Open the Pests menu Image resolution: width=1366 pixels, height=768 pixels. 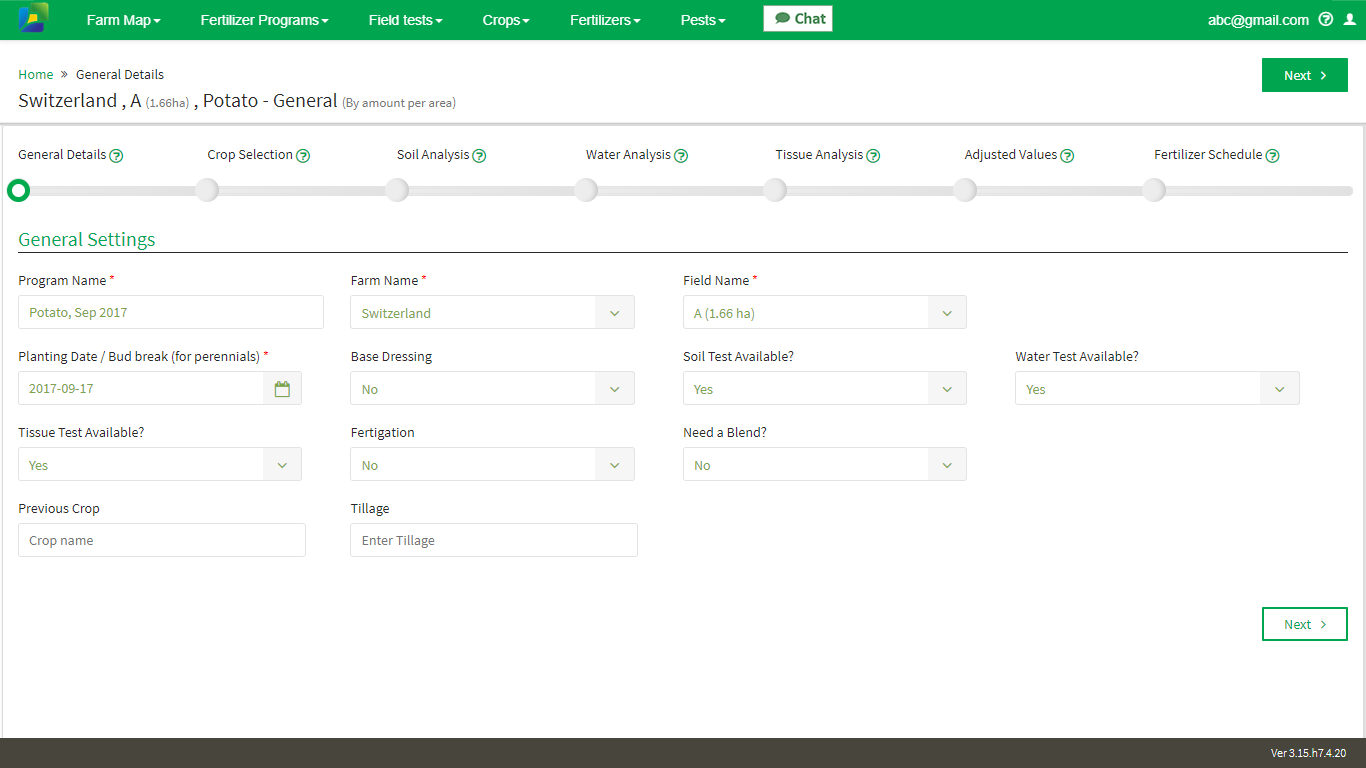(x=703, y=20)
